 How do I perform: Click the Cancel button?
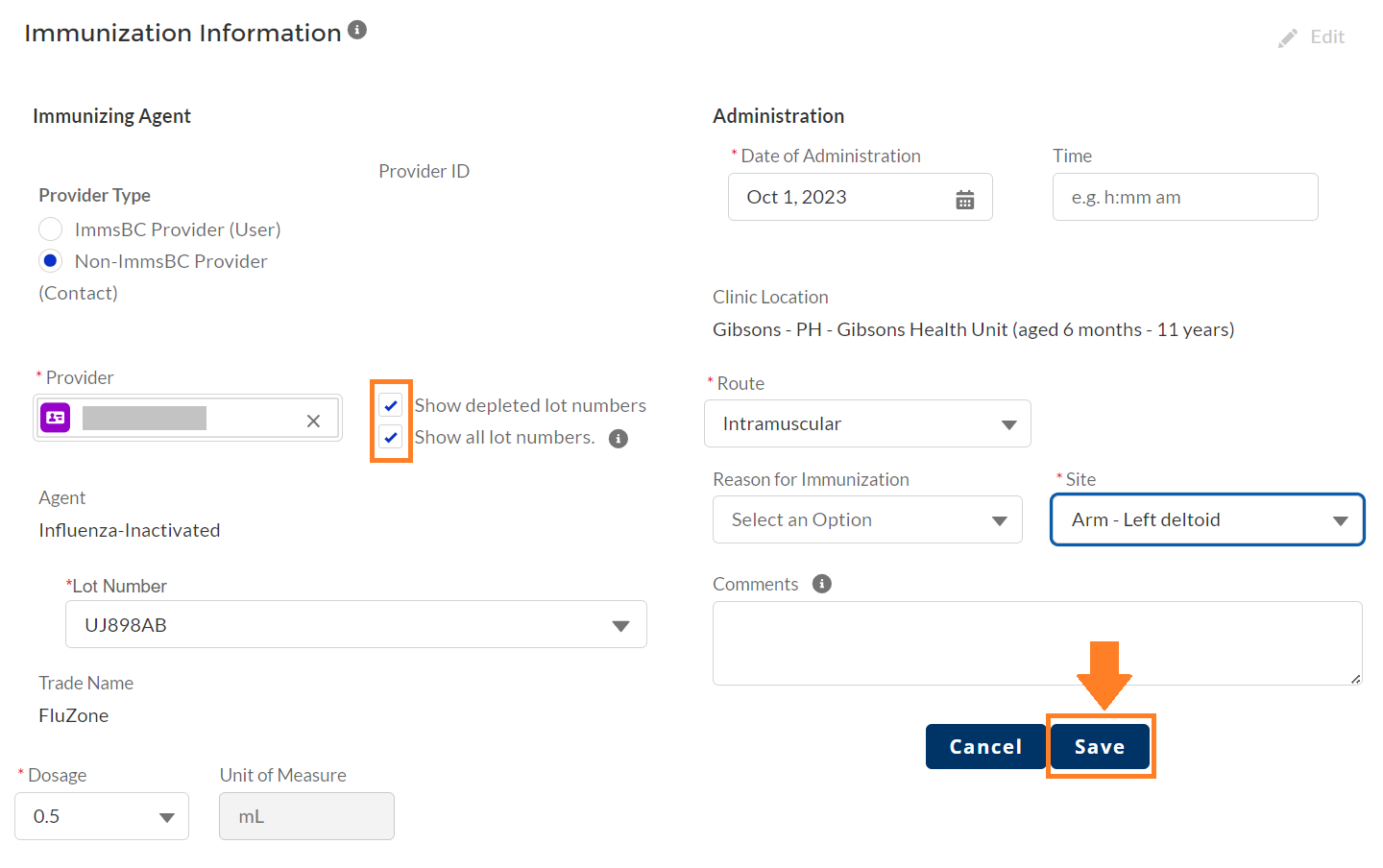click(x=985, y=747)
